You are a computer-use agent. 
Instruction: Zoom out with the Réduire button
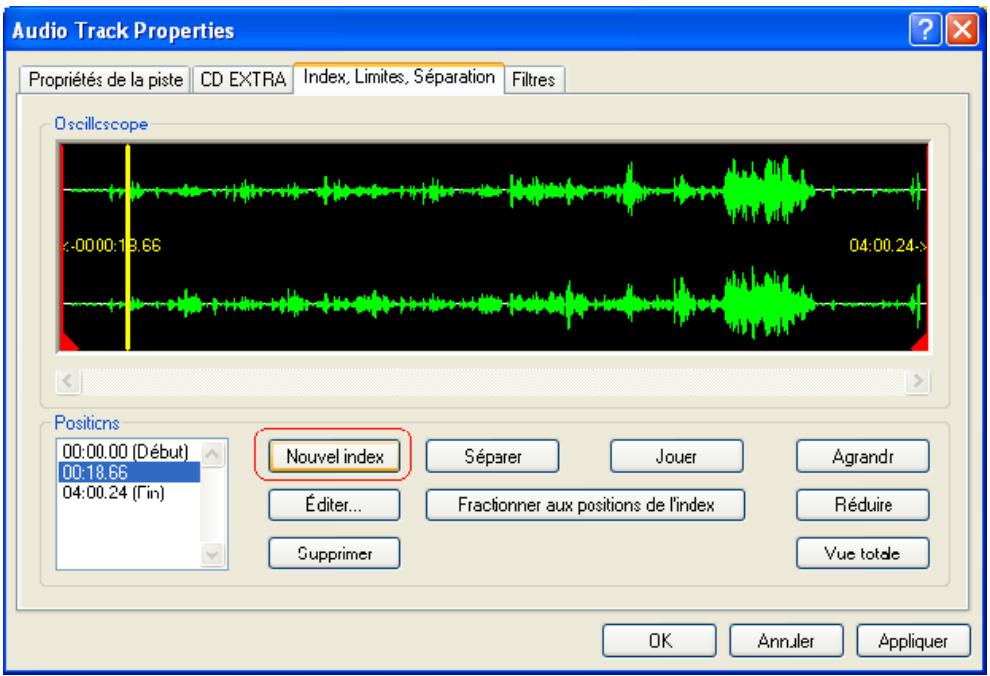click(x=862, y=505)
